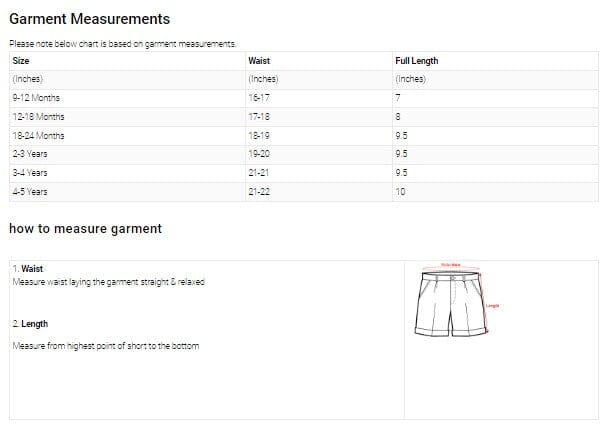Choose the 18-24 Months size cell
606x432 pixels.
[x=38, y=135]
